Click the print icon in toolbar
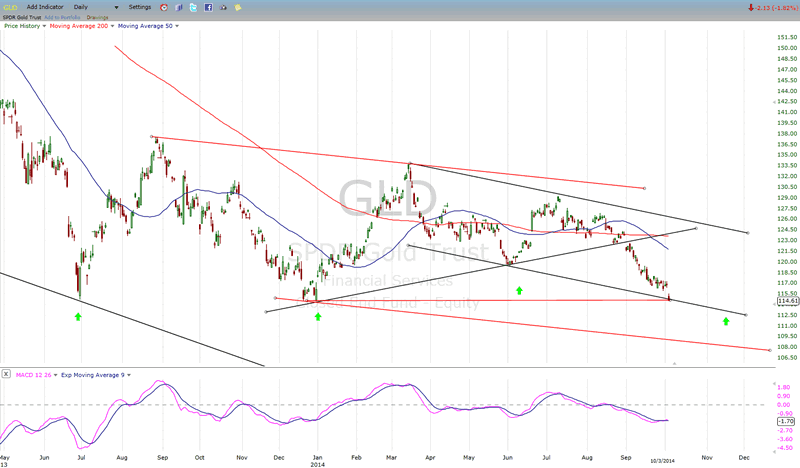The height and width of the screenshot is (468, 800). pos(223,7)
